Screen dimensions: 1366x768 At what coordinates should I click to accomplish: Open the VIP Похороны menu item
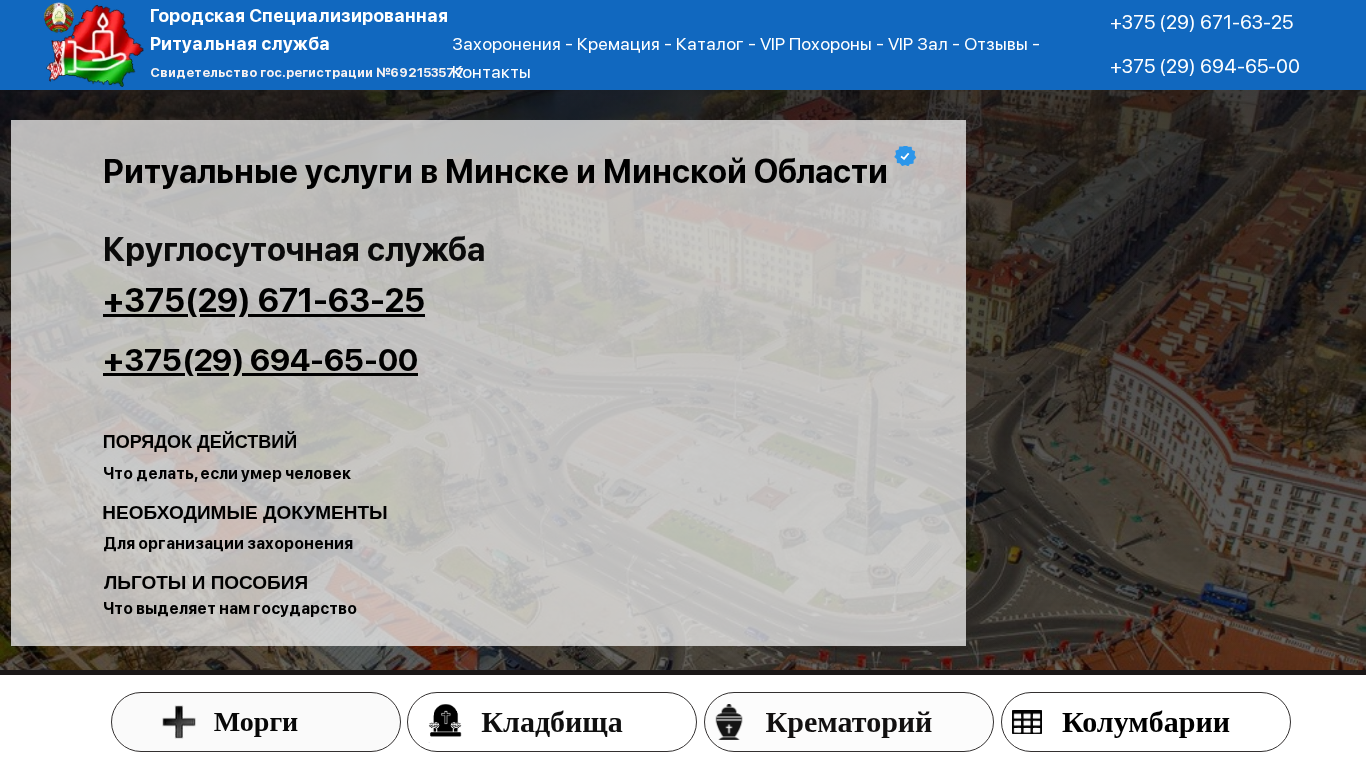[815, 44]
